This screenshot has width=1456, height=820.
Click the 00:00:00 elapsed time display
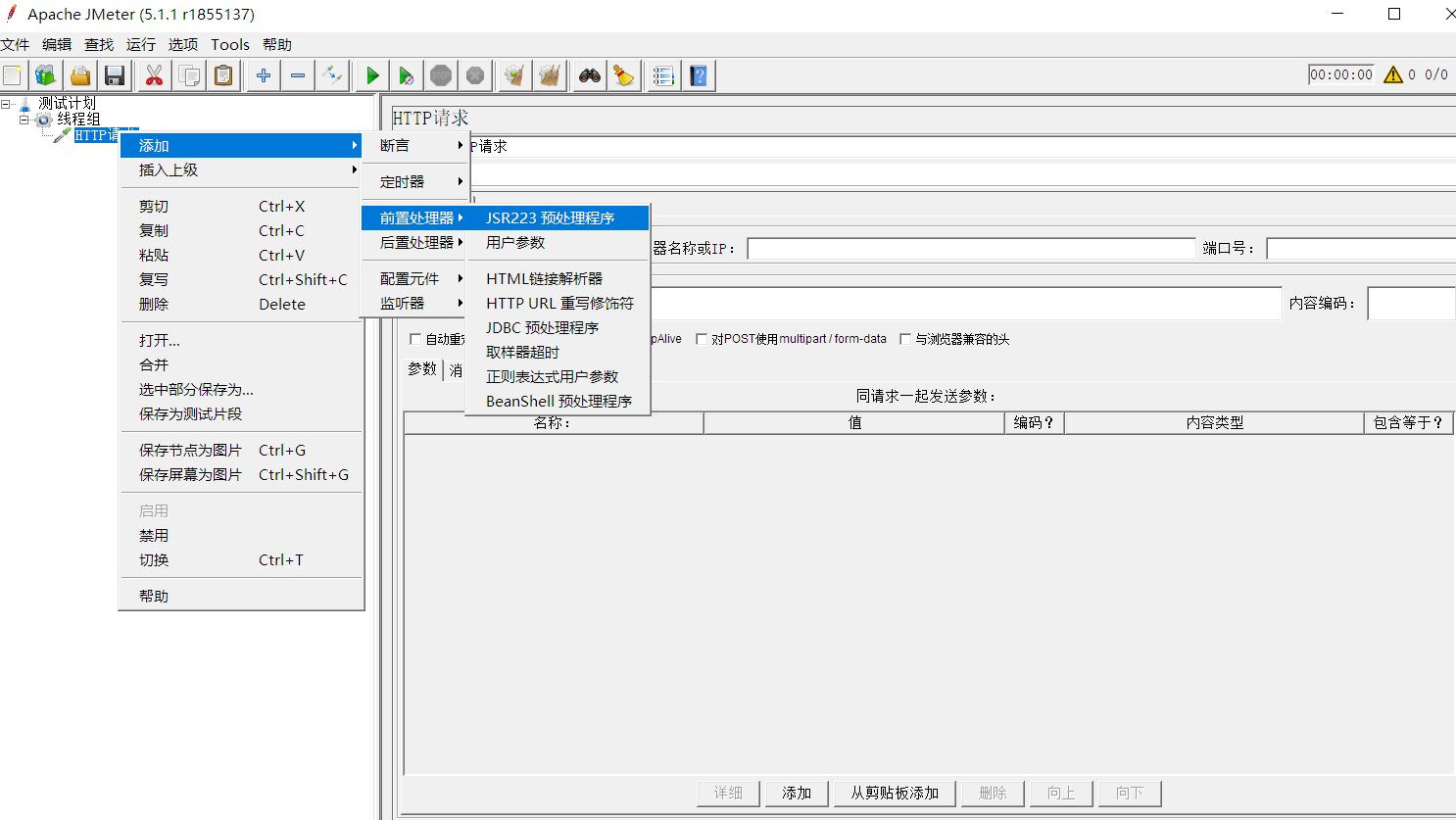coord(1341,74)
